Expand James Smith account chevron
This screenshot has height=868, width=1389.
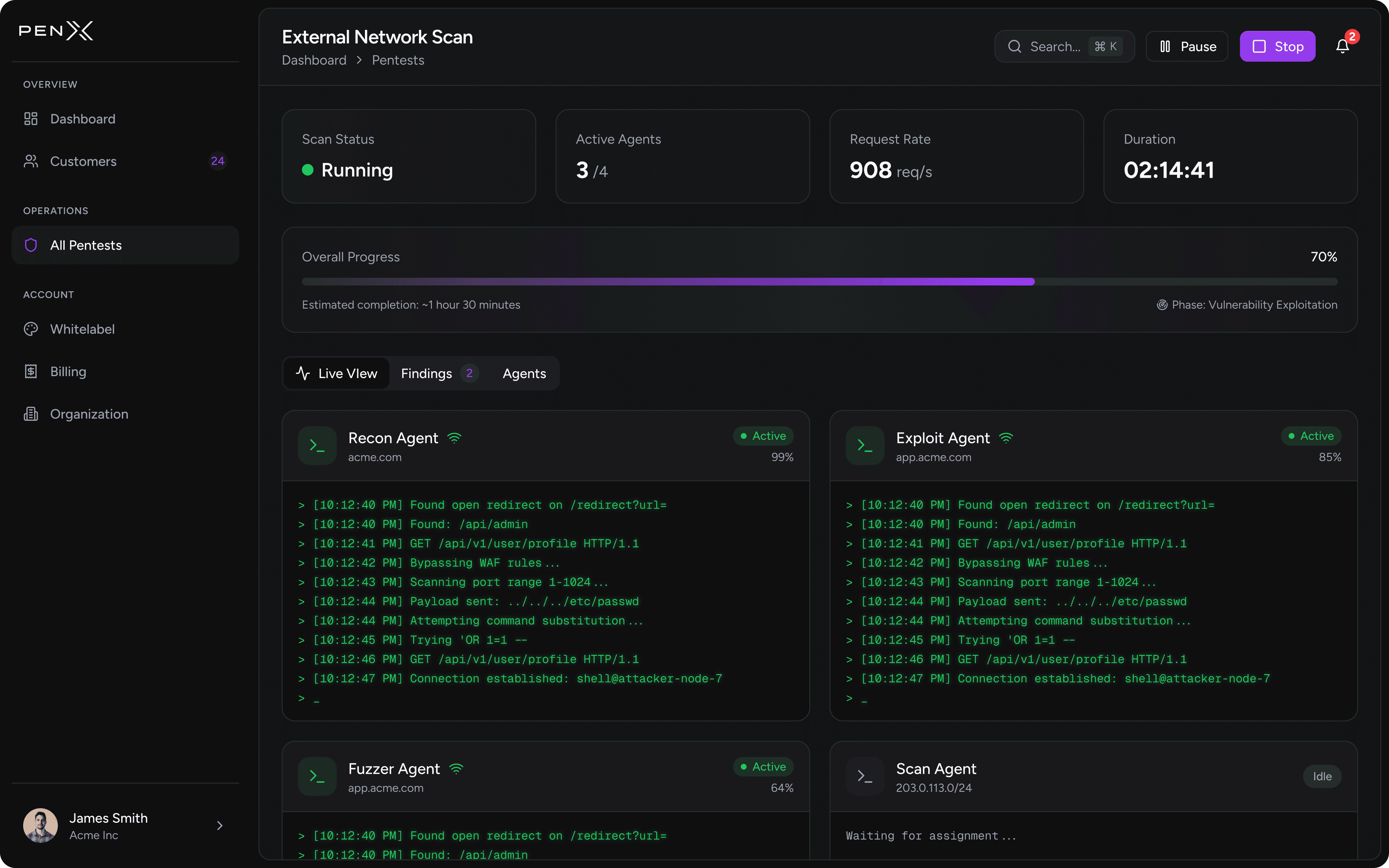coord(220,826)
